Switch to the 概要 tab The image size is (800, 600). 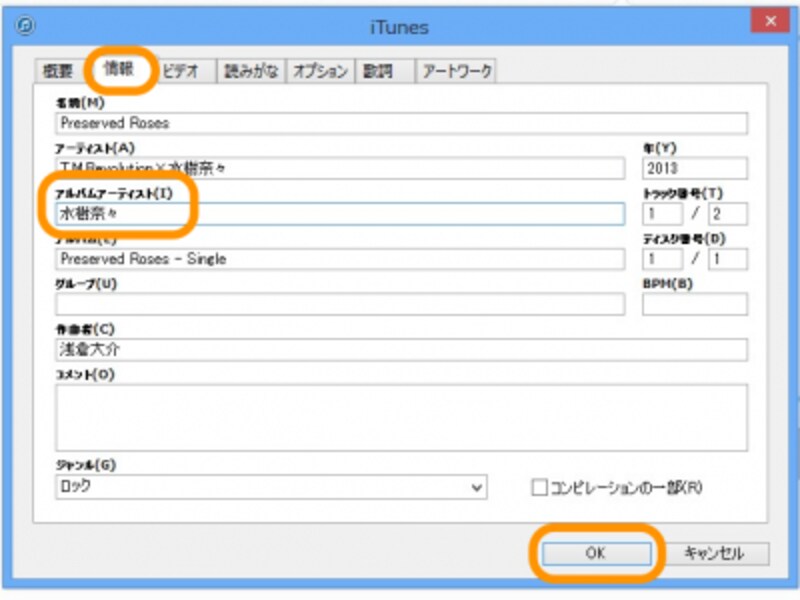coord(58,70)
